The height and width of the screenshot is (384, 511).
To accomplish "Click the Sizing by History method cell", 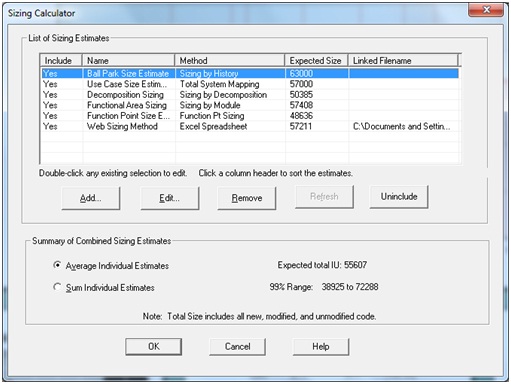I will click(209, 73).
